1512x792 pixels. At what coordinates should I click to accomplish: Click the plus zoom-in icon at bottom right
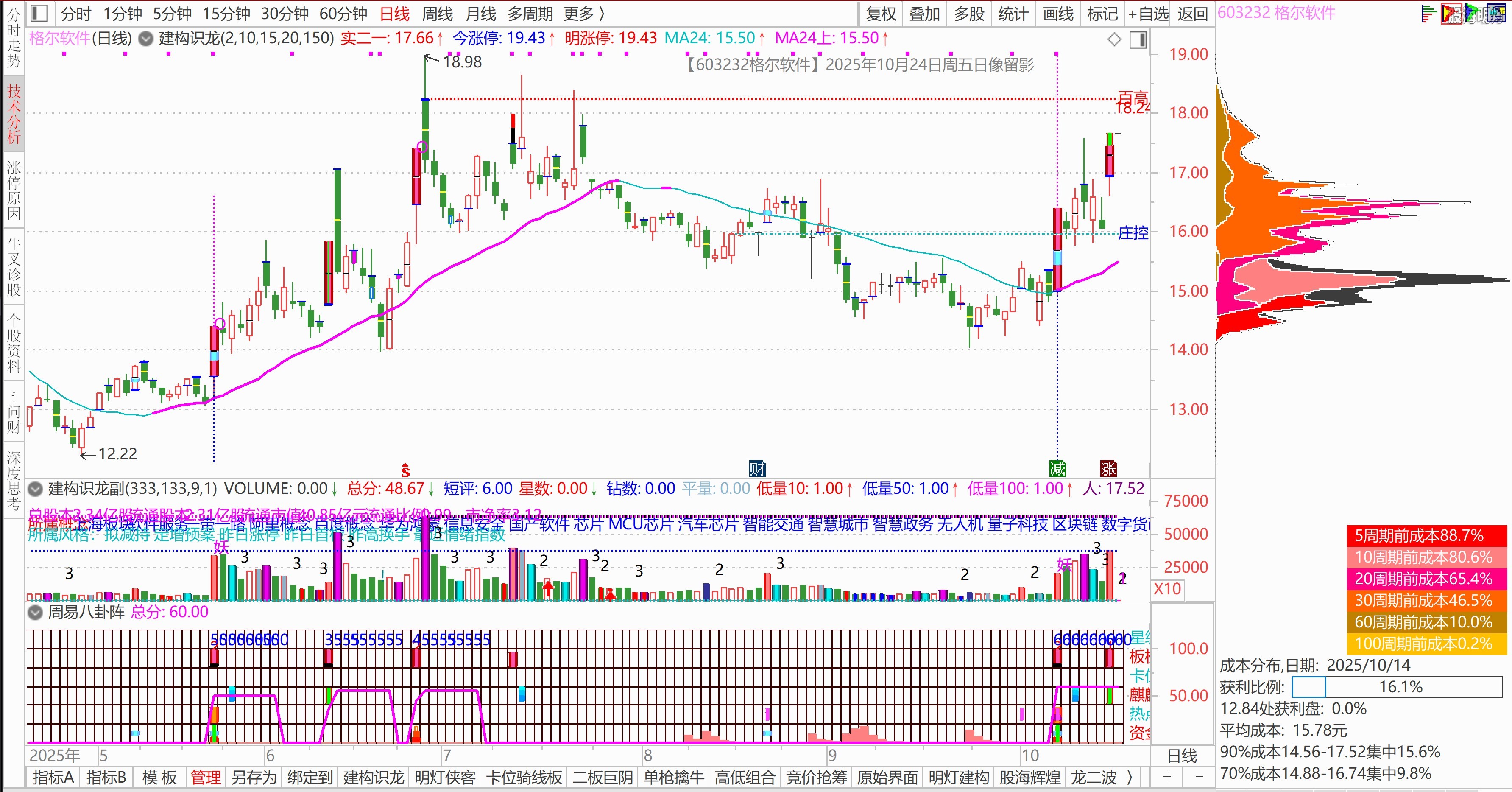point(1167,777)
